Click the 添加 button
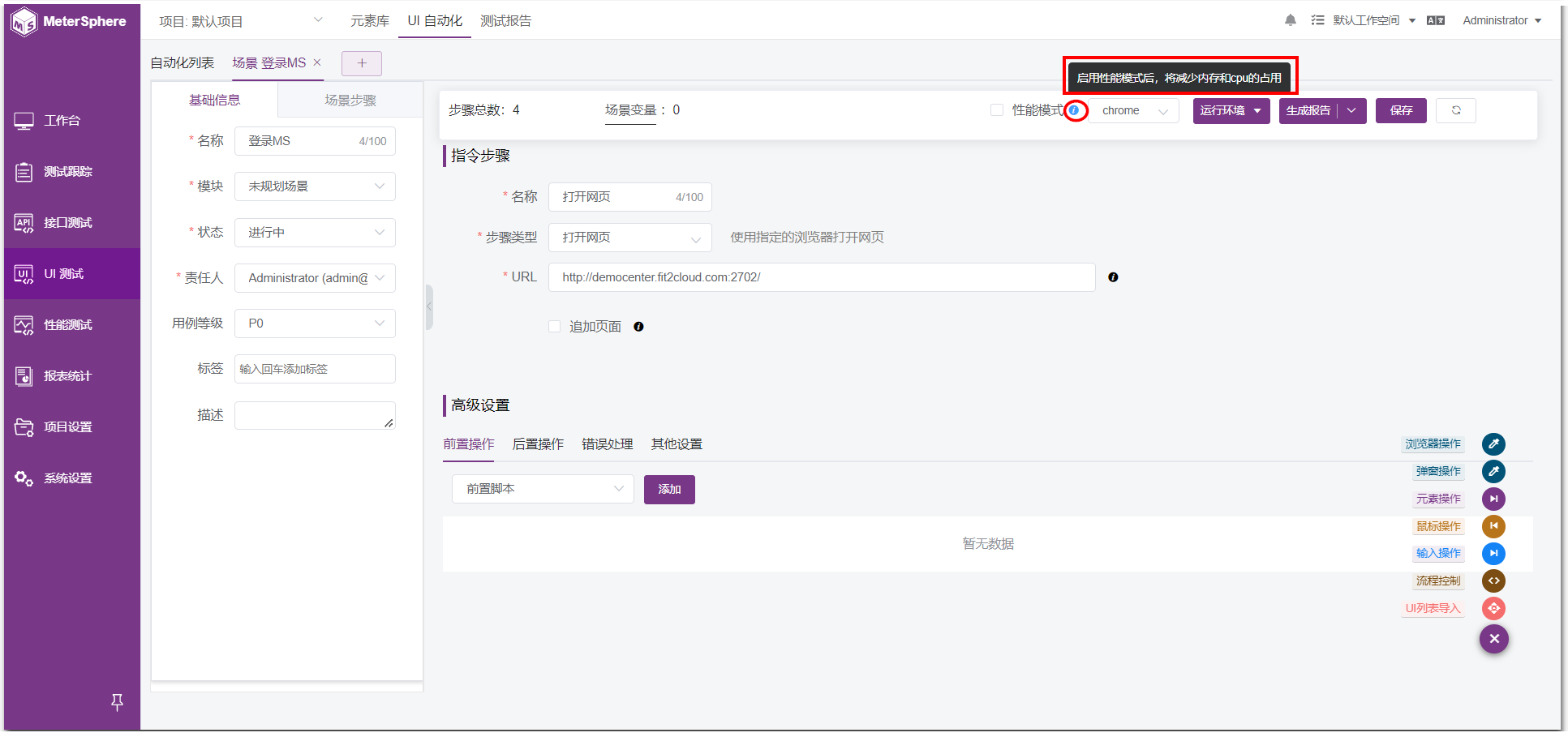This screenshot has width=1568, height=737. click(669, 490)
